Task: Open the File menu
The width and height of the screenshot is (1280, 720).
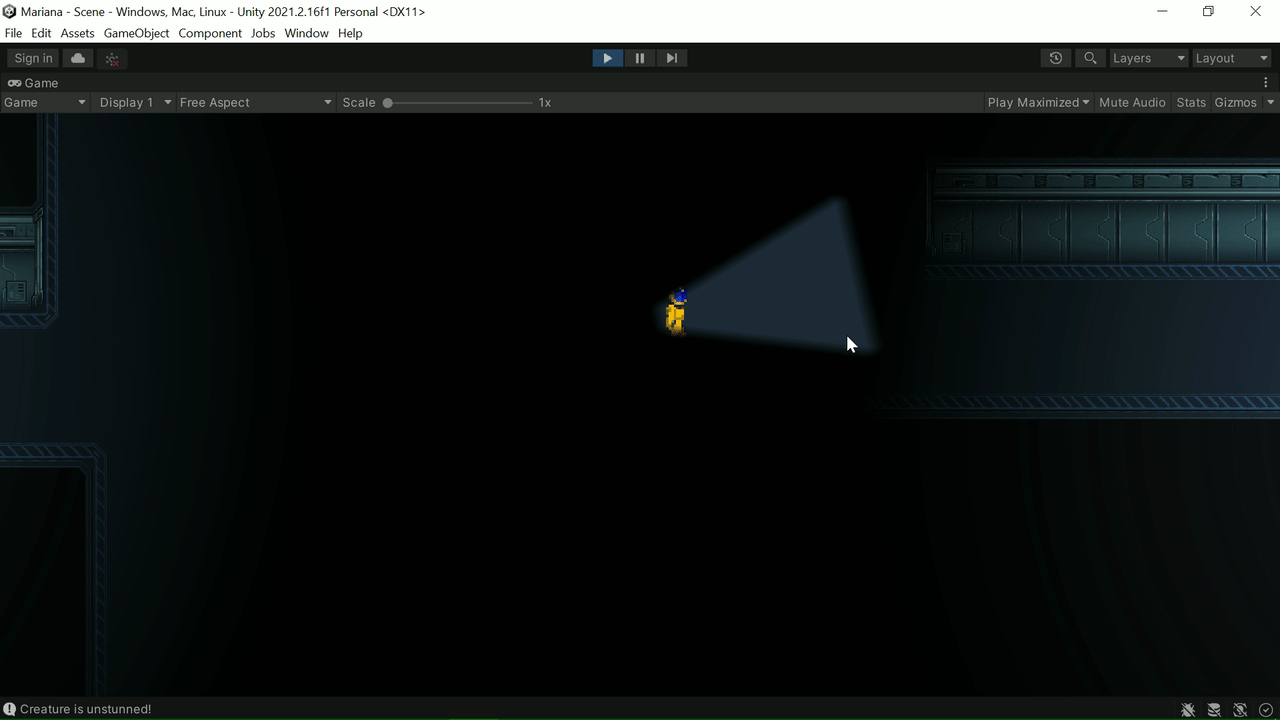Action: click(x=13, y=33)
